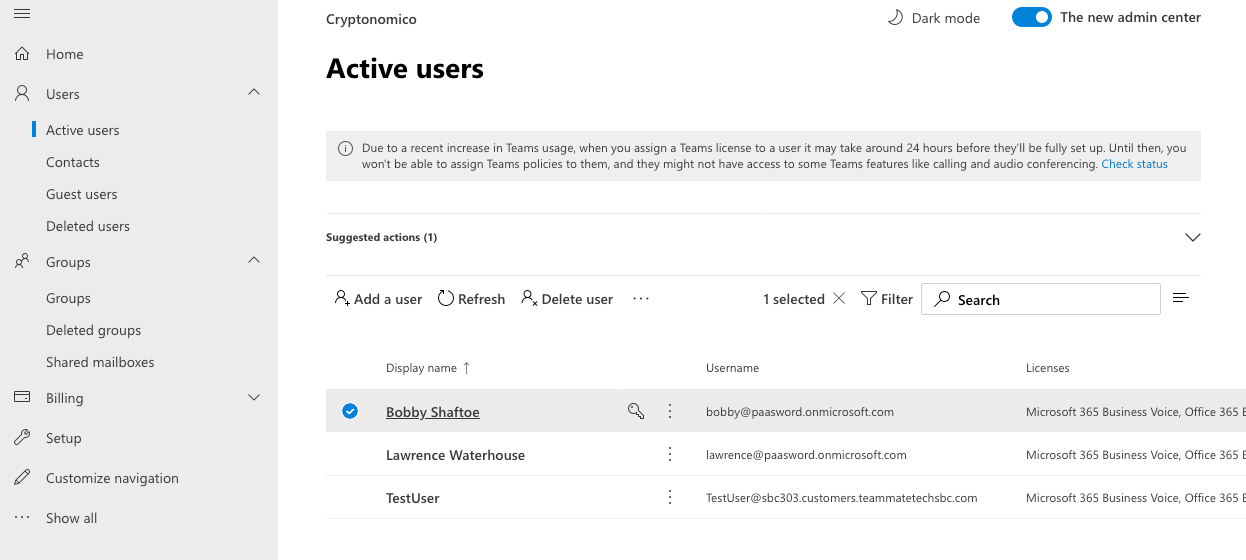
Task: Click TestUser@sbc303 username cell
Action: click(841, 497)
